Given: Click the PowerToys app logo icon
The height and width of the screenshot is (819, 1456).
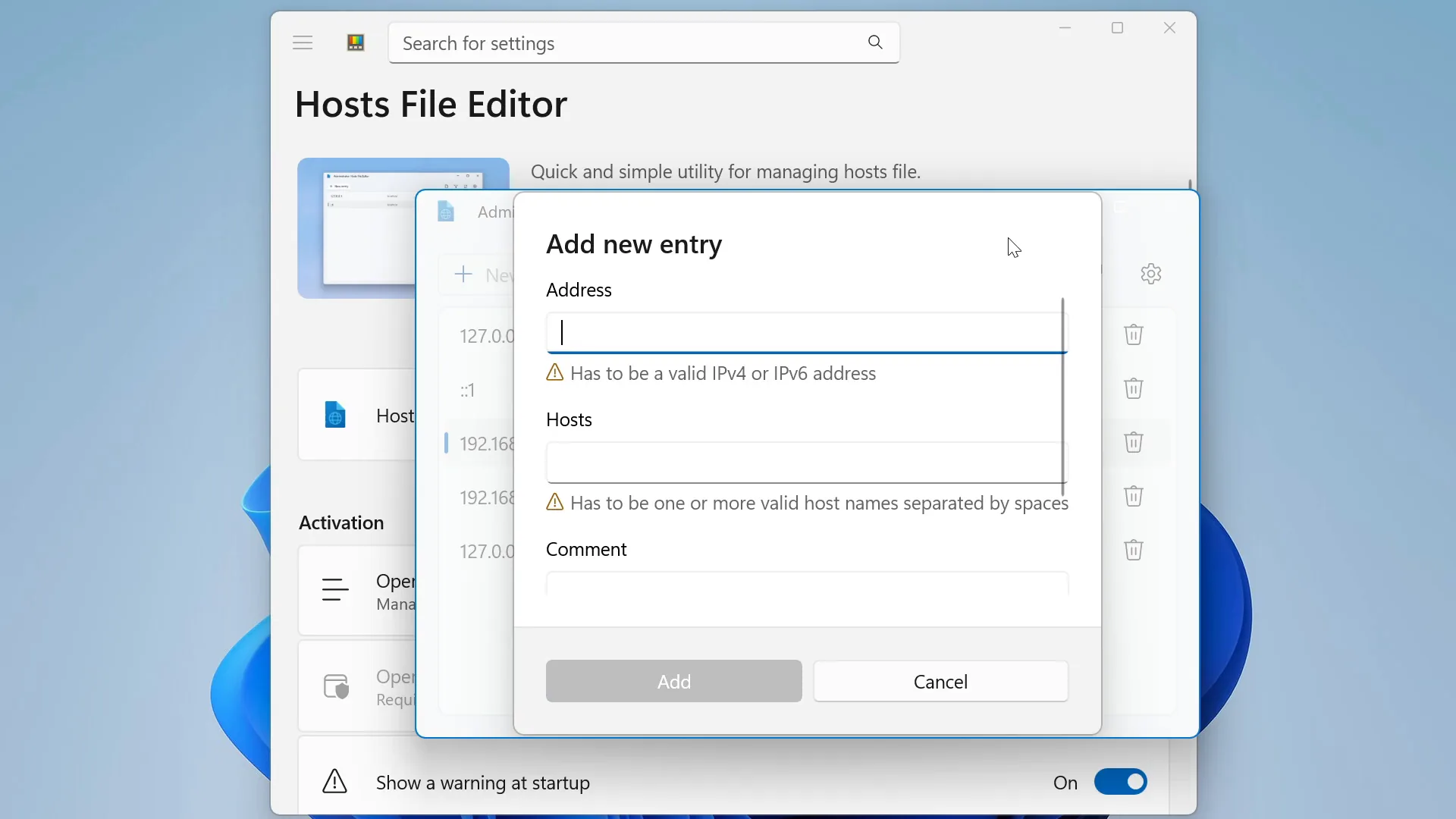Looking at the screenshot, I should click(x=356, y=43).
